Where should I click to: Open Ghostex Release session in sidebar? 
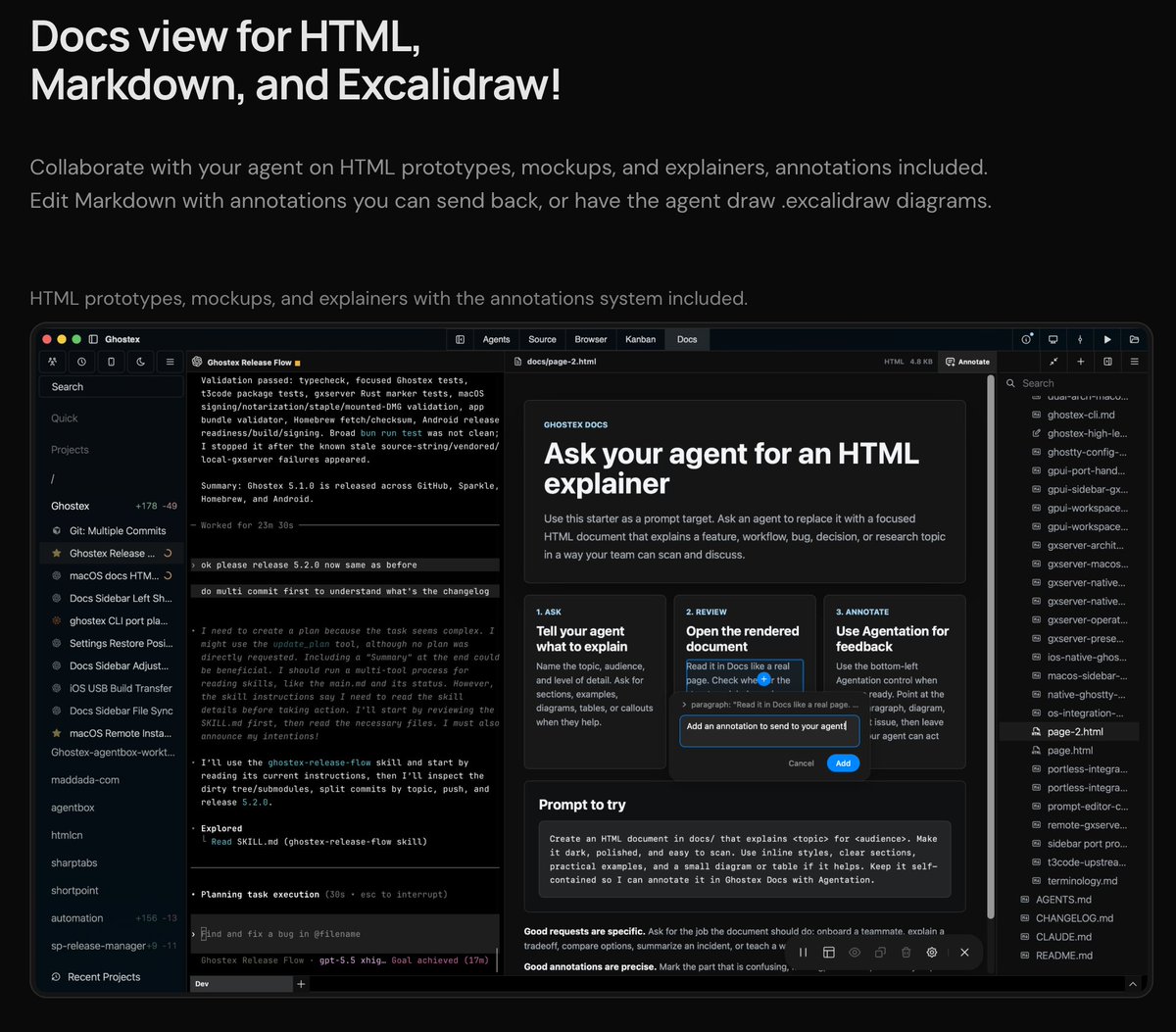[112, 554]
